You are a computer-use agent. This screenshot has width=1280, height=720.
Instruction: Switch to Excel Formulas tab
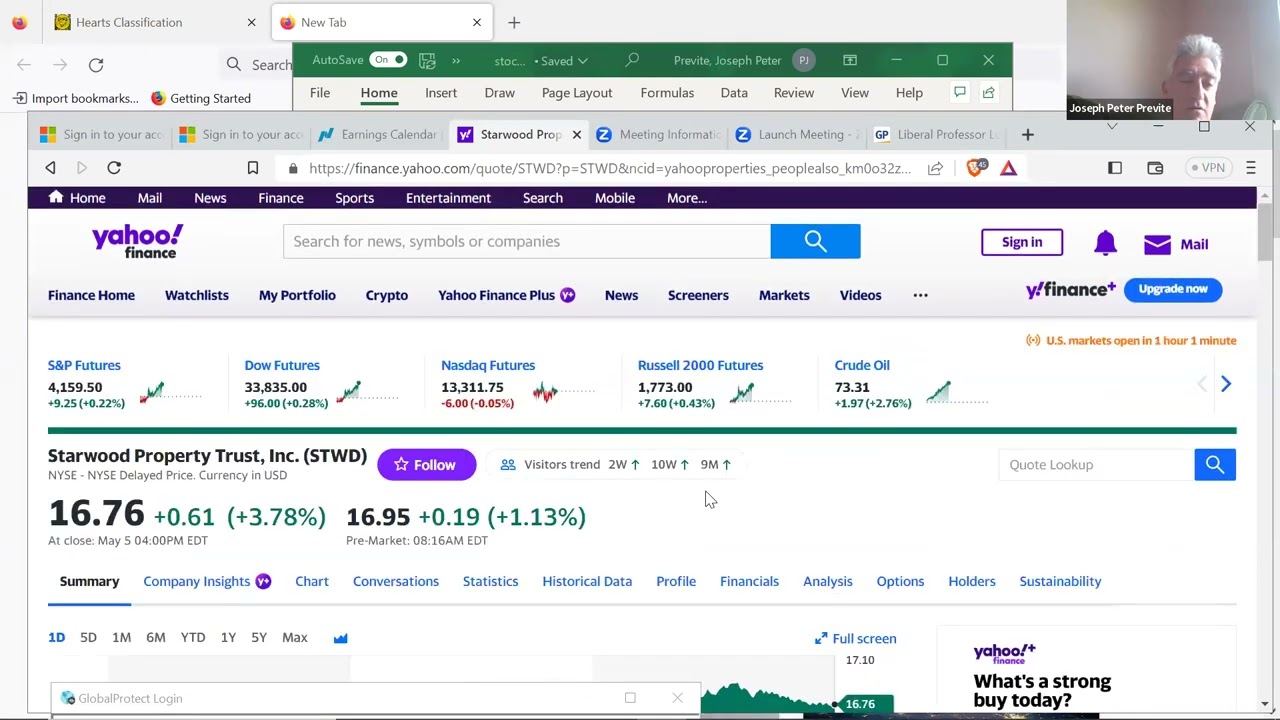[667, 93]
